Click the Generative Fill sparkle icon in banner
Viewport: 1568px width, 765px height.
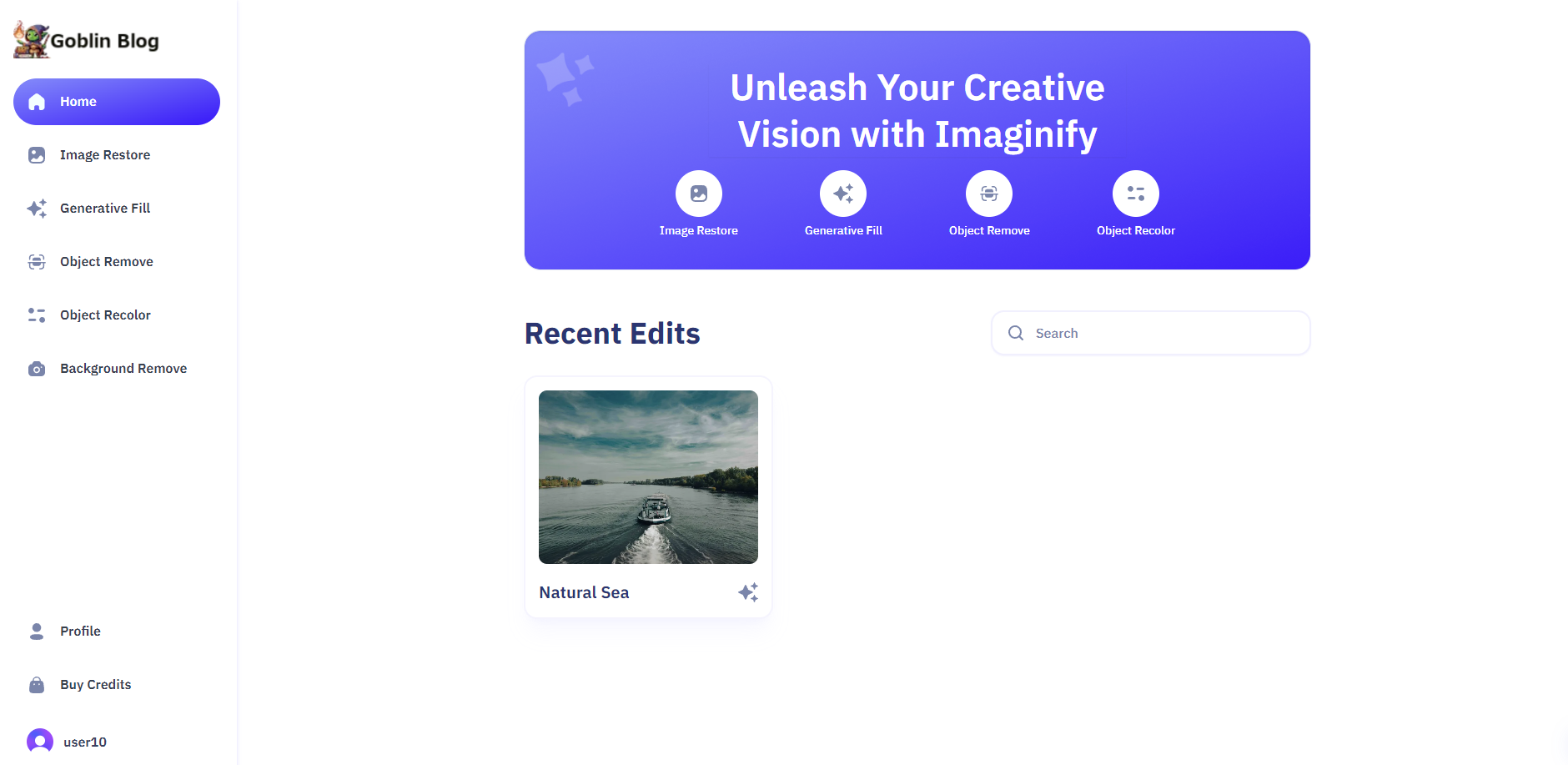(x=842, y=194)
